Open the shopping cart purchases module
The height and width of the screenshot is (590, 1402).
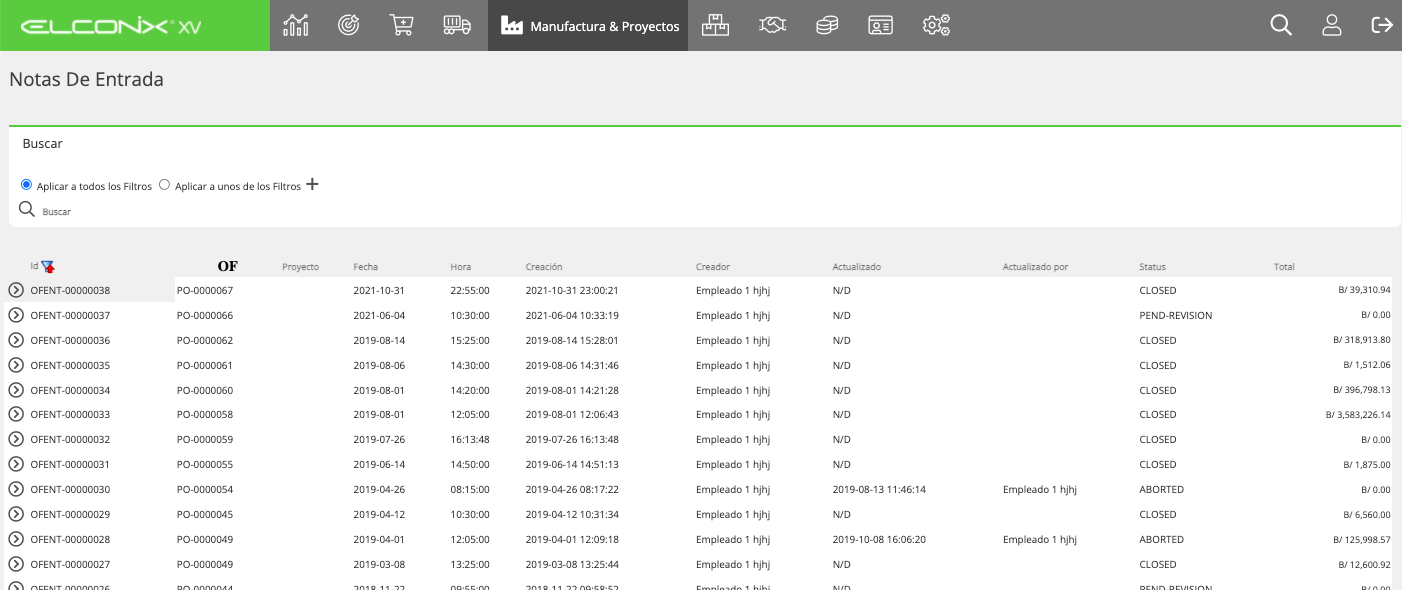pyautogui.click(x=401, y=25)
